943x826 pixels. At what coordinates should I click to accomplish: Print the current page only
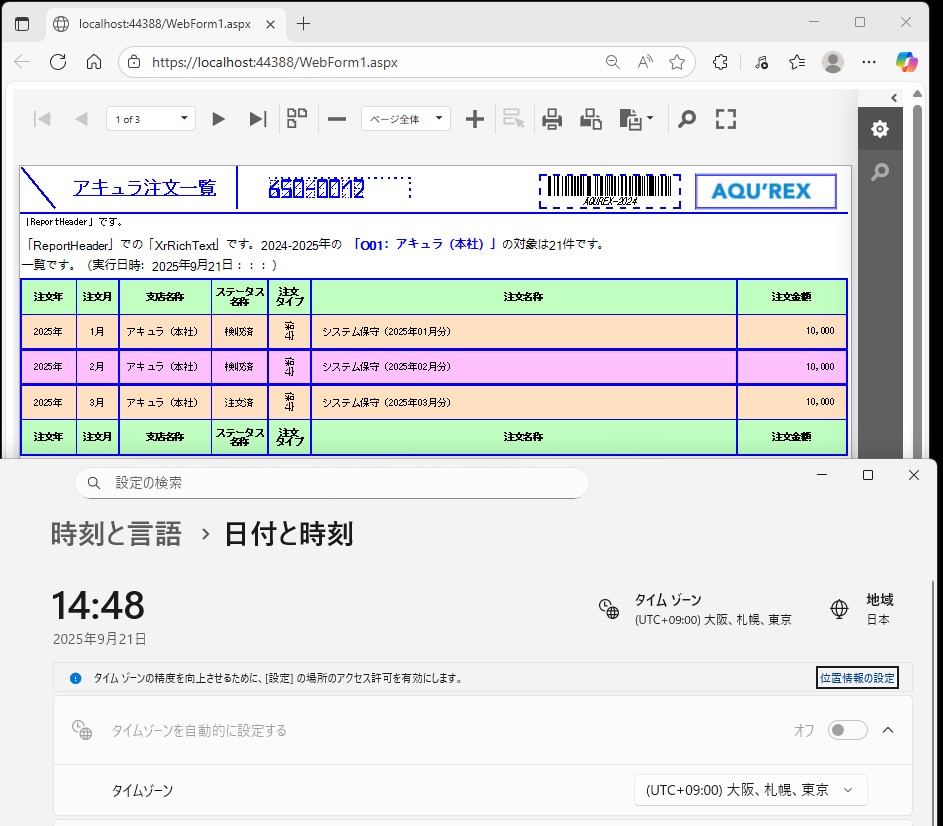tap(591, 119)
